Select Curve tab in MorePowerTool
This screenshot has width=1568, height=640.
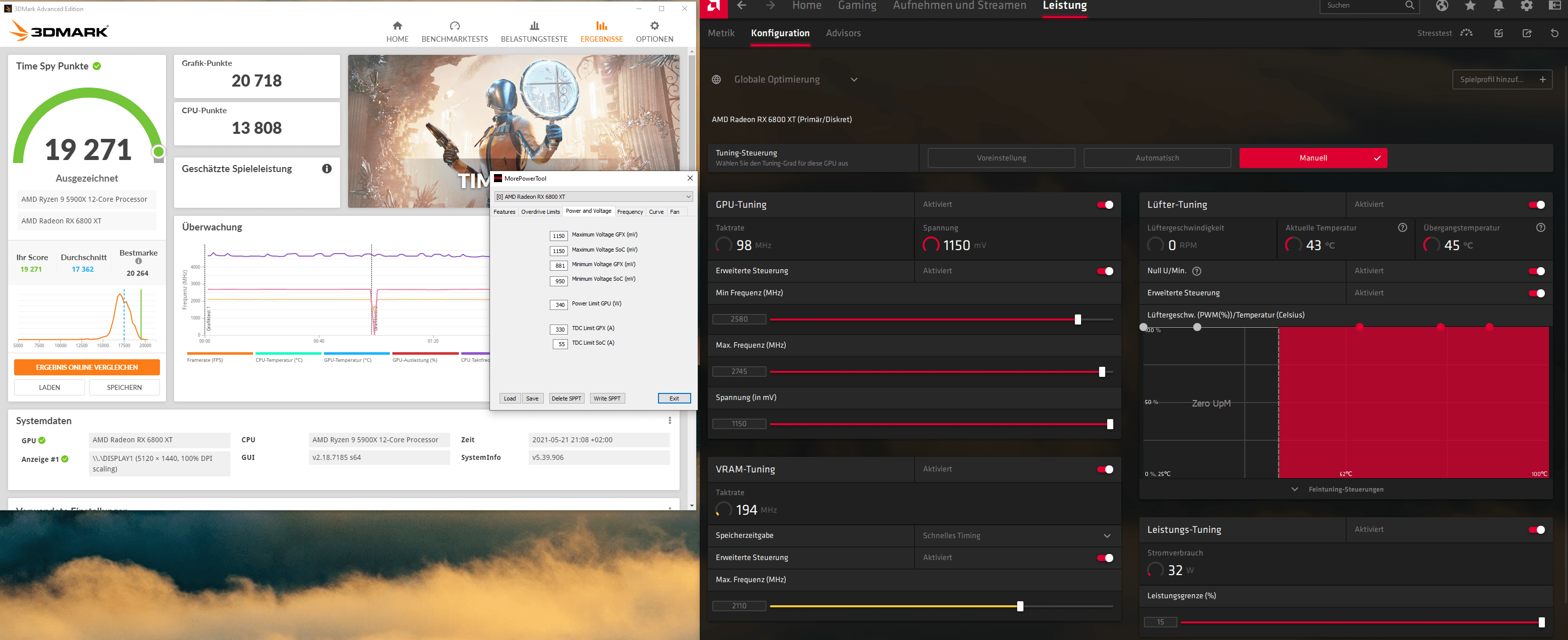tap(656, 212)
